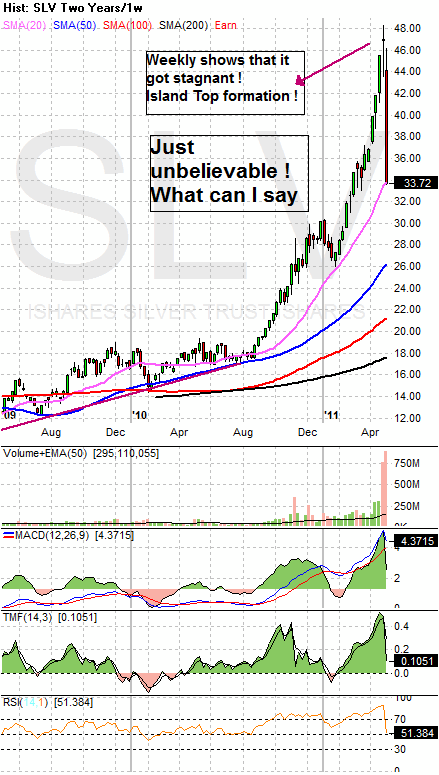The image size is (439, 775).
Task: Select the blue SMA(50) legend label
Action: (76, 25)
